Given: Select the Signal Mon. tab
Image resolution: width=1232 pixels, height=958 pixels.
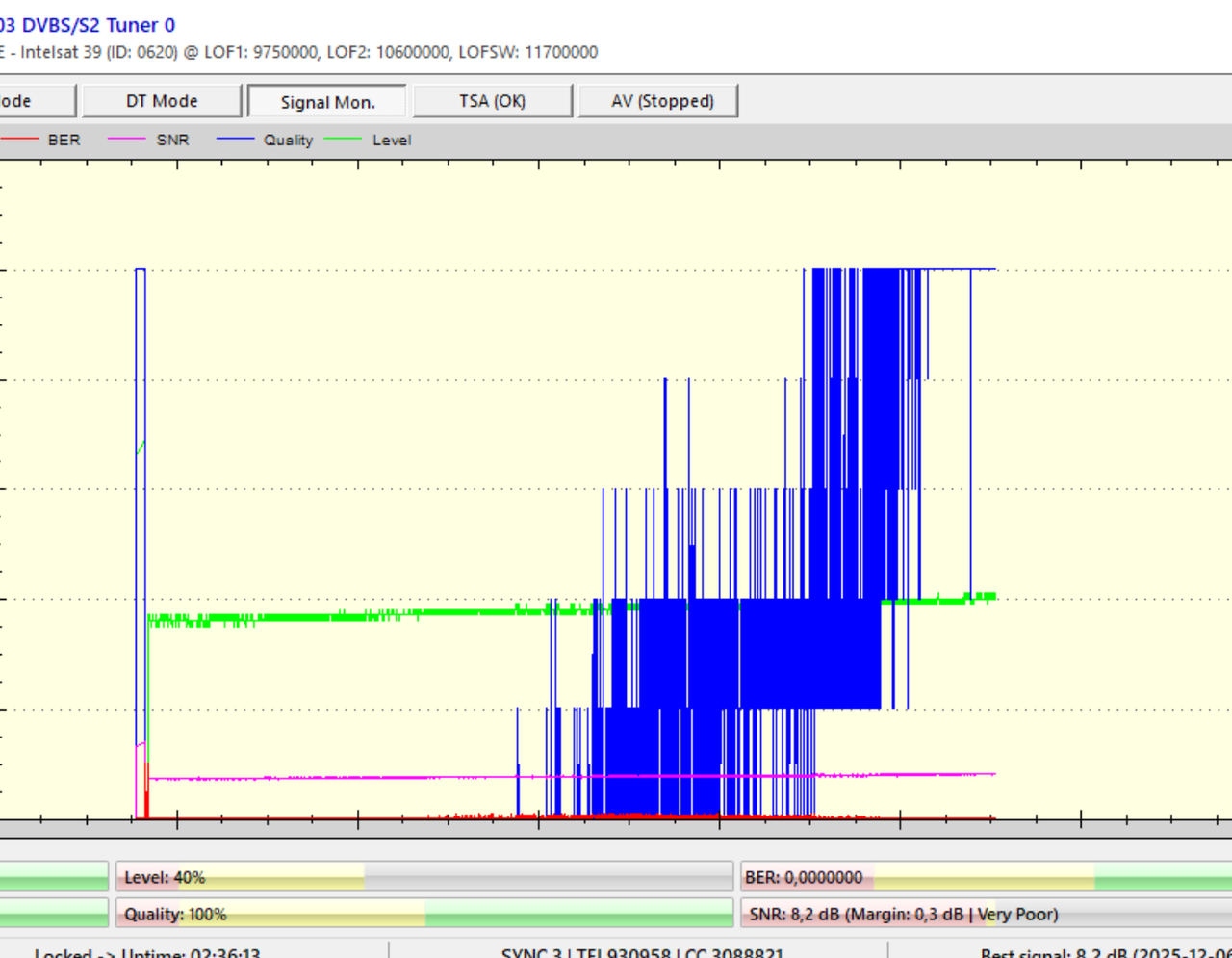Looking at the screenshot, I should pyautogui.click(x=327, y=101).
